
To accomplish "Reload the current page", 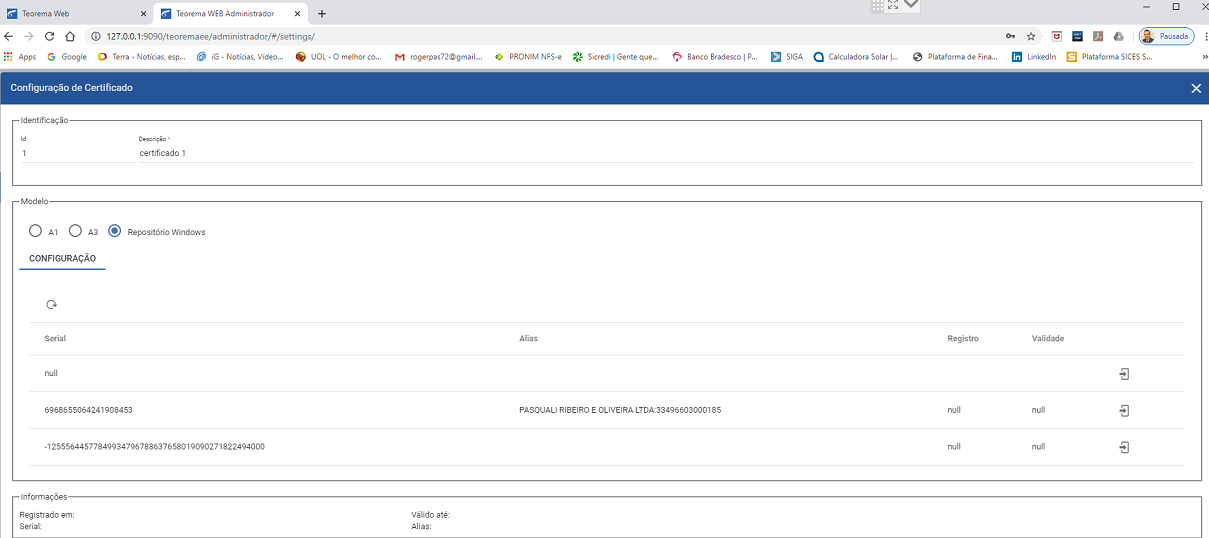I will (x=49, y=36).
